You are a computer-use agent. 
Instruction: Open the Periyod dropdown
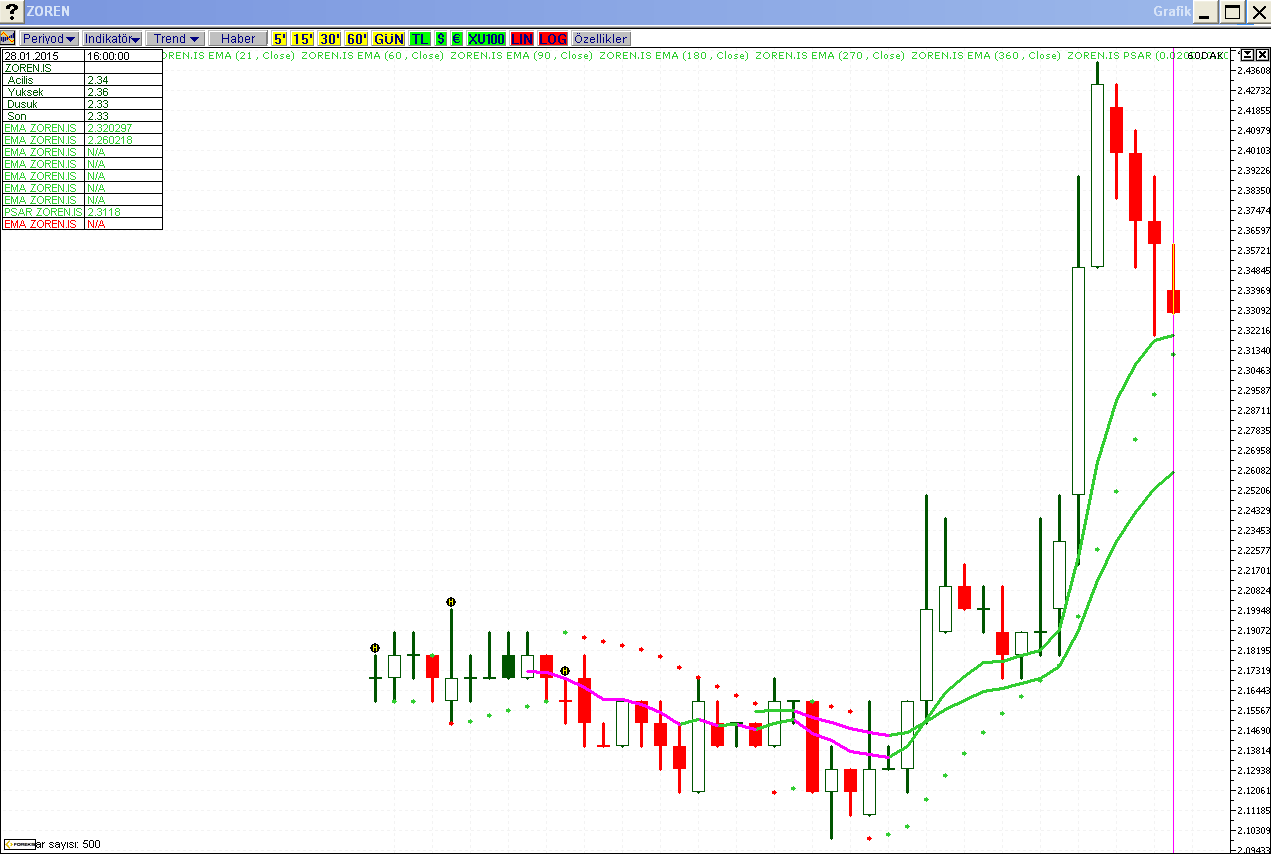point(49,38)
